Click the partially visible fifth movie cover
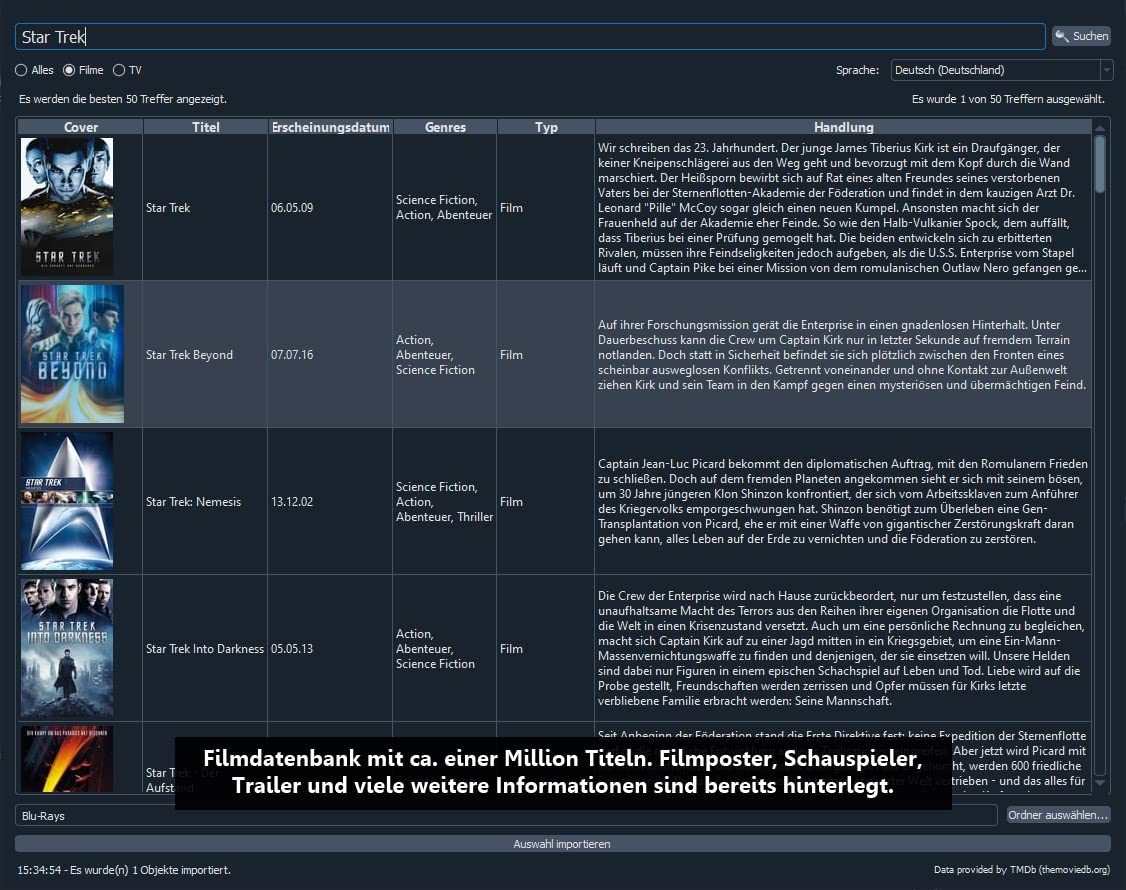The width and height of the screenshot is (1126, 890). pos(67,759)
